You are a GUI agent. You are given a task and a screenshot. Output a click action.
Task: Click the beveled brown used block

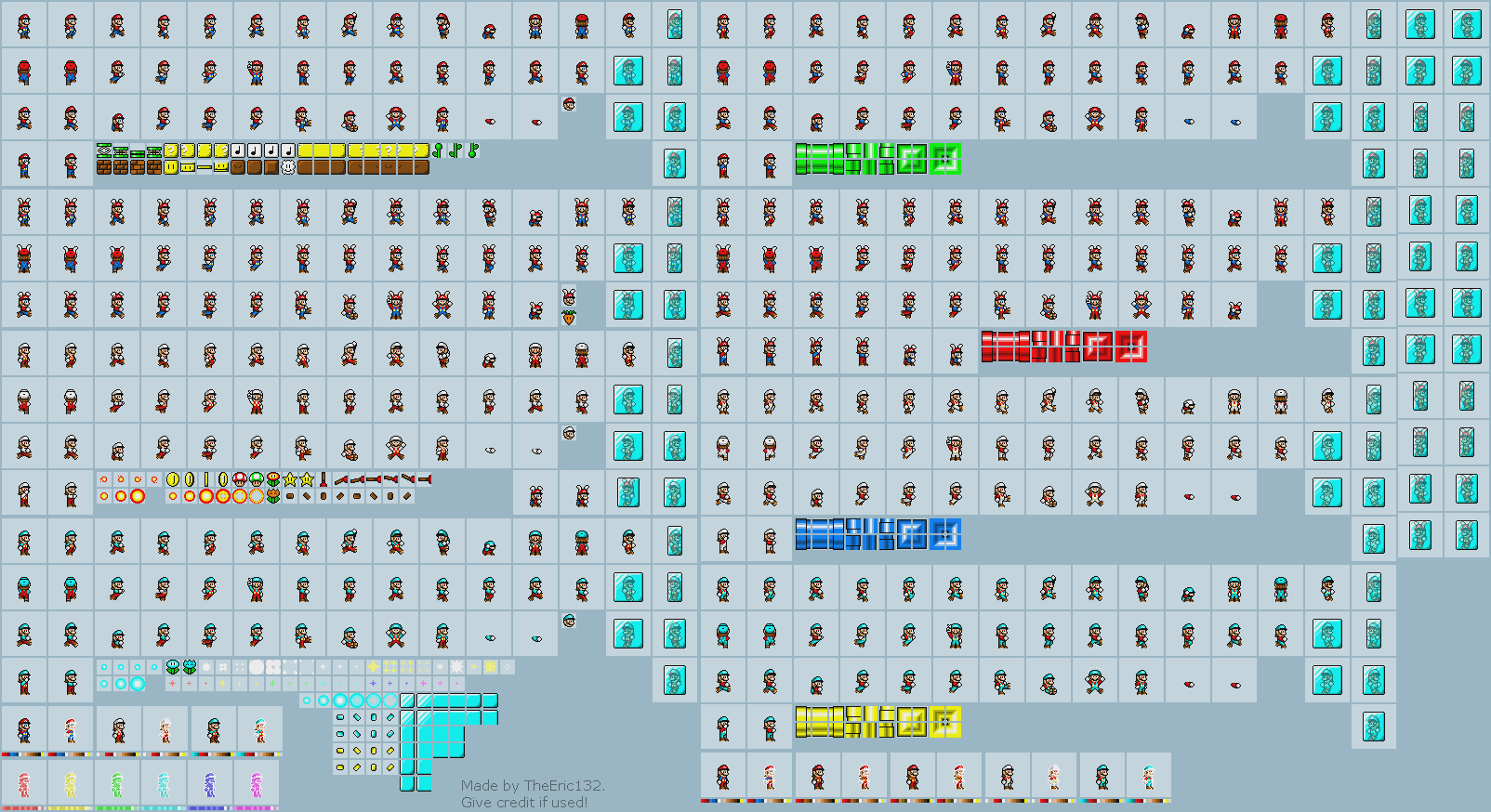pos(271,167)
